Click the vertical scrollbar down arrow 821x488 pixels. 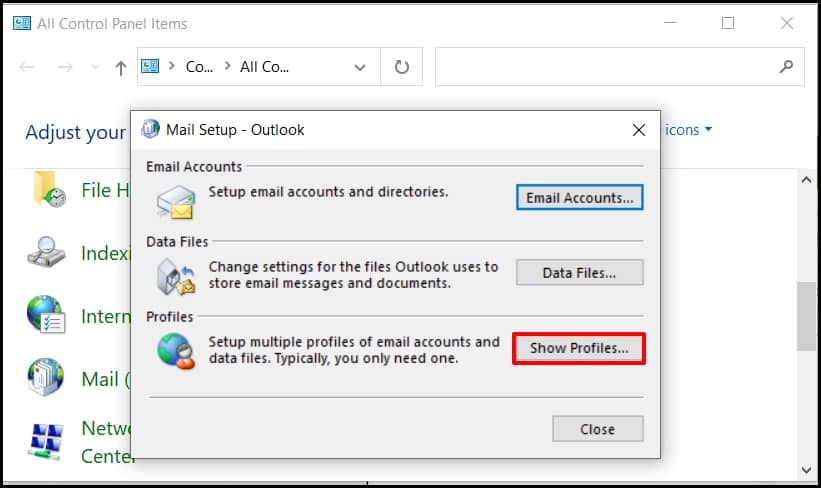806,470
